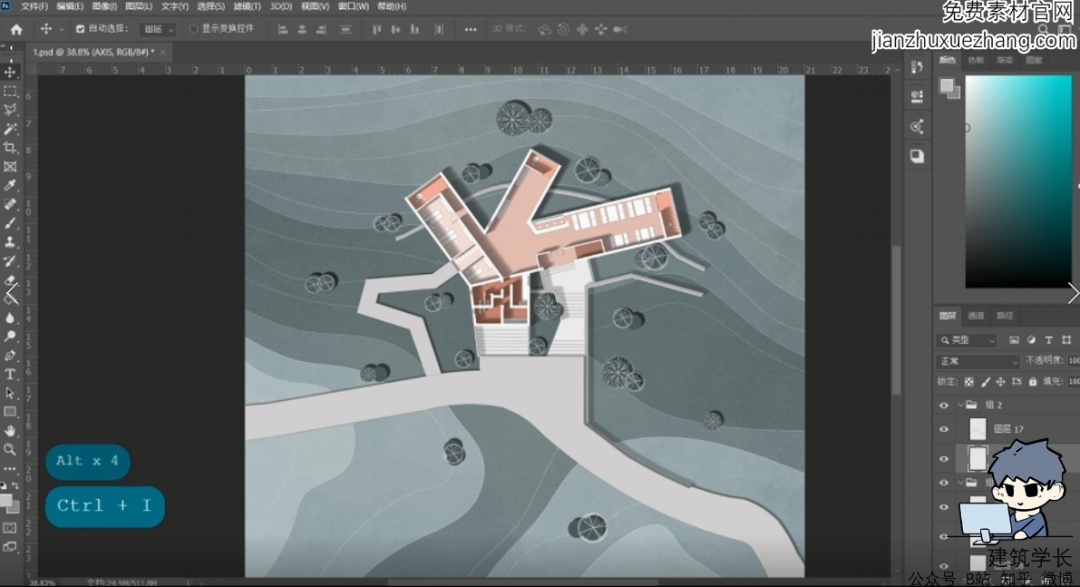
Task: Select the Horizontal Type tool
Action: coord(10,374)
